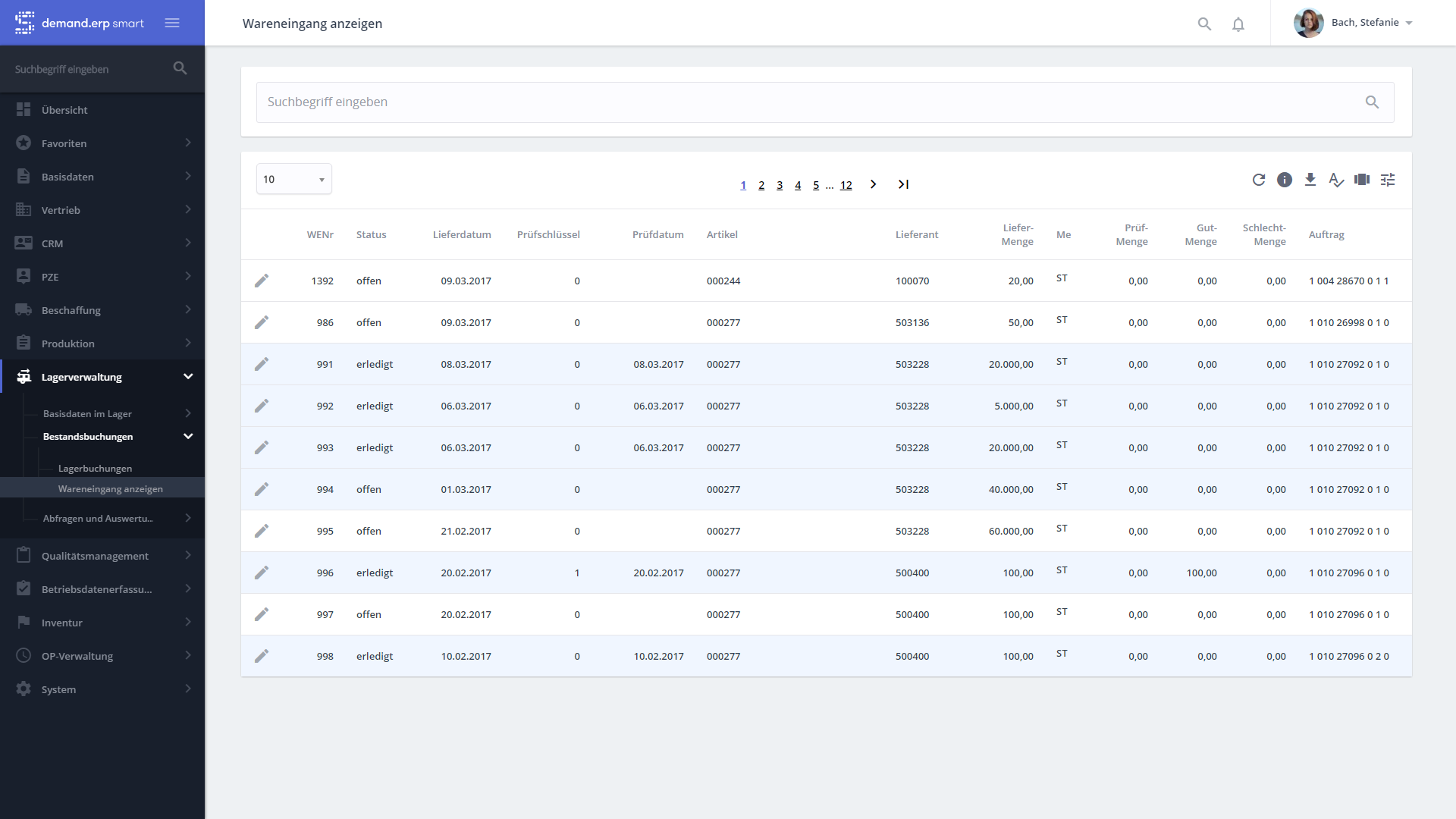This screenshot has width=1456, height=819.
Task: Click the header search magnifier icon
Action: (1204, 24)
